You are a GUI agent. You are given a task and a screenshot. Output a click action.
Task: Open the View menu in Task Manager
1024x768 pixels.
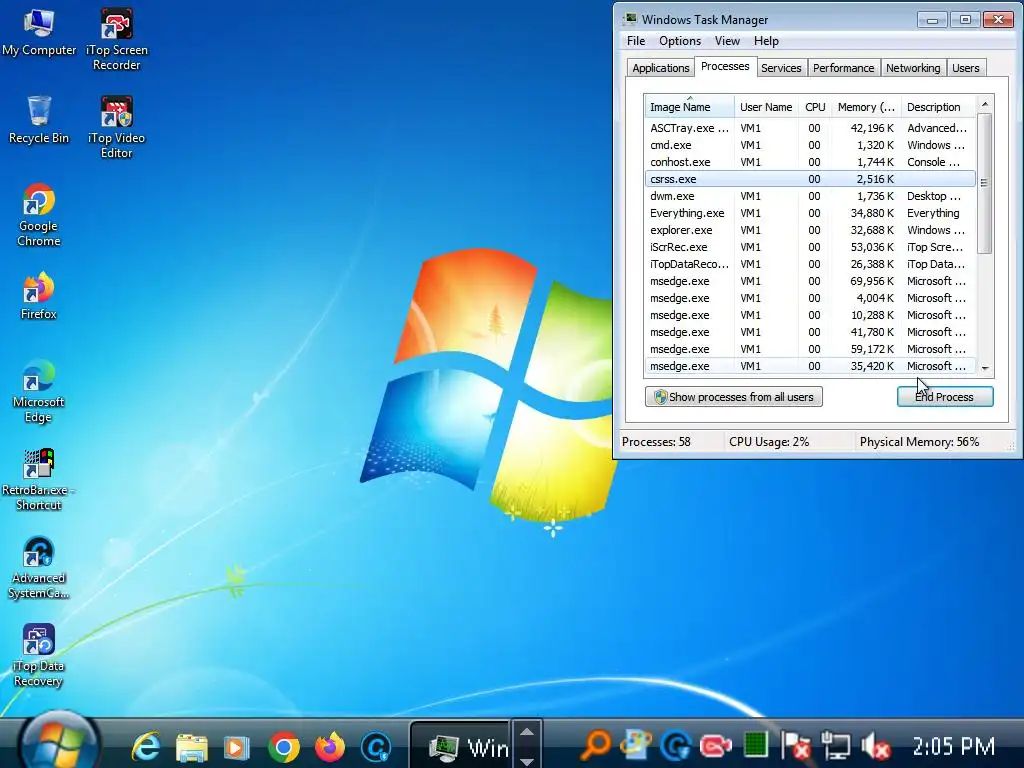point(727,40)
